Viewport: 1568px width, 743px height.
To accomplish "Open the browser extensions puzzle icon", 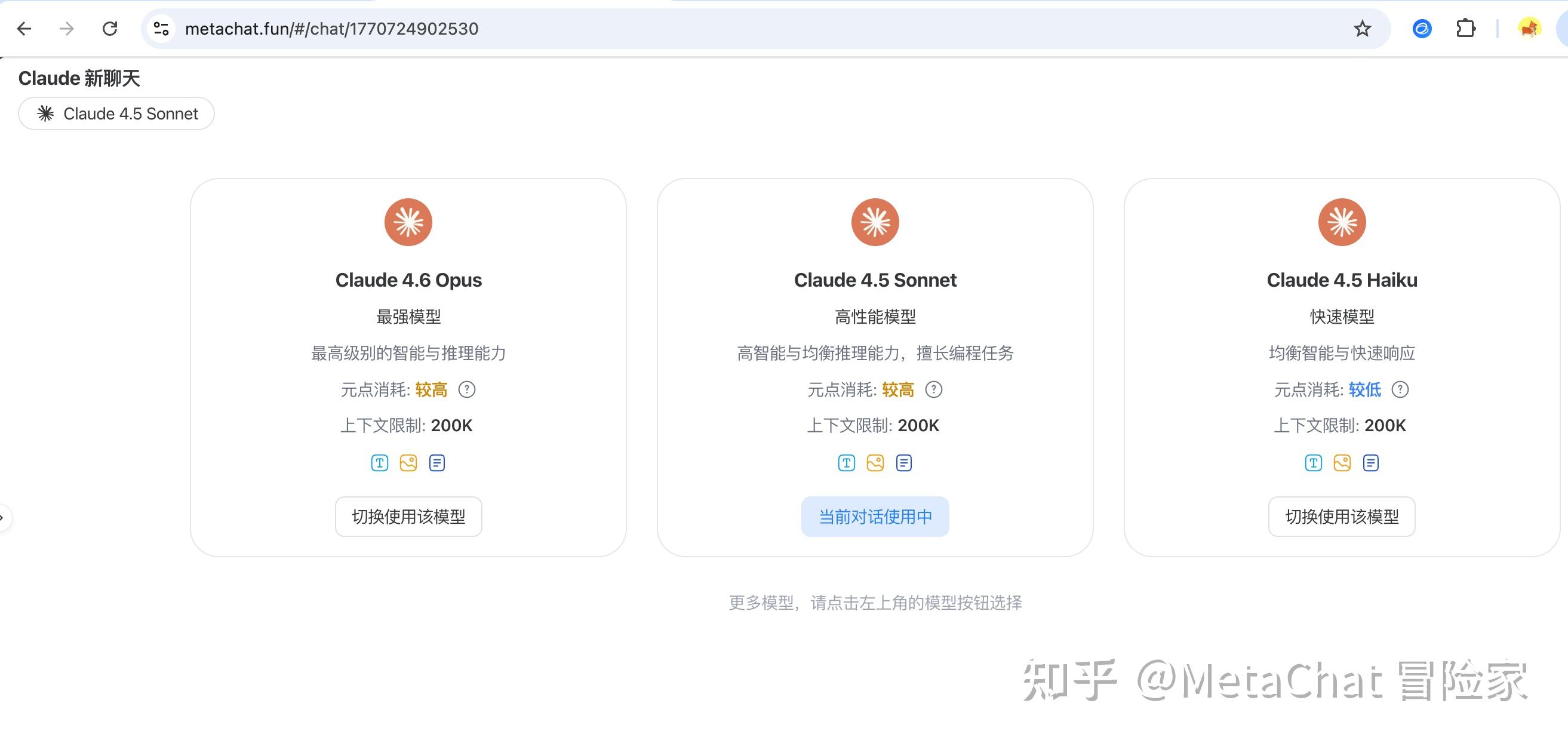I will coord(1466,29).
